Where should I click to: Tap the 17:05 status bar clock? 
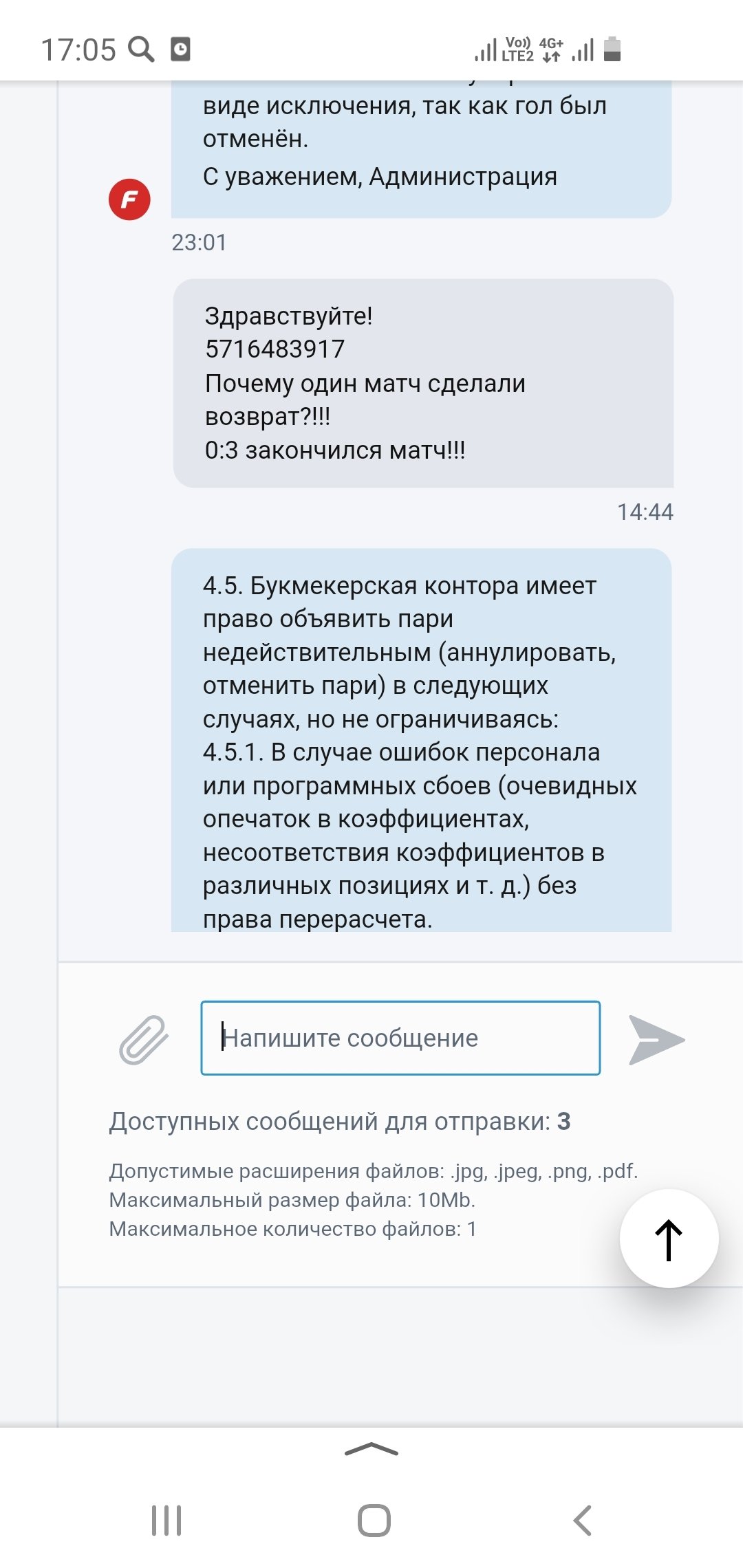tap(78, 50)
